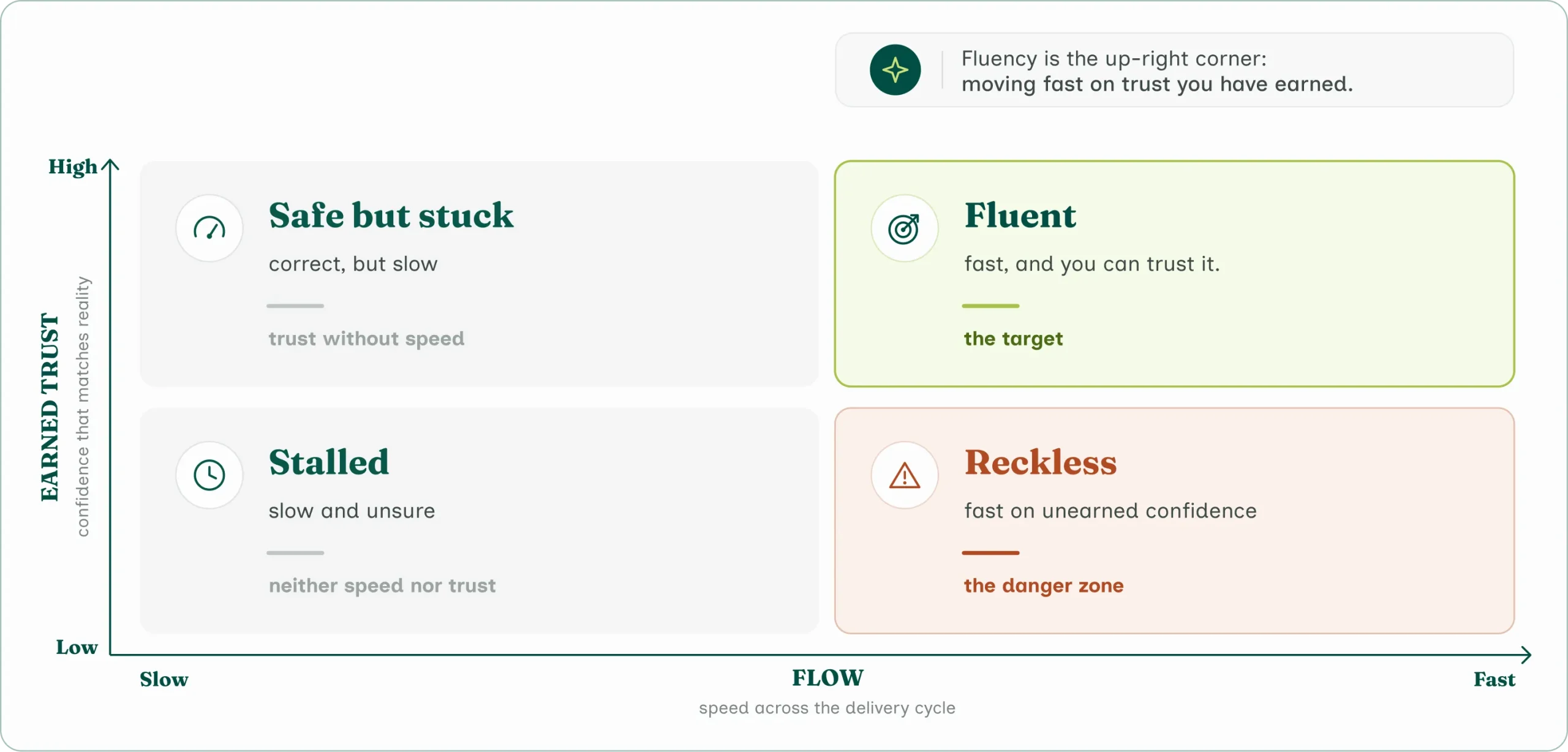
Task: Select the Safe but stuck heading
Action: [391, 215]
